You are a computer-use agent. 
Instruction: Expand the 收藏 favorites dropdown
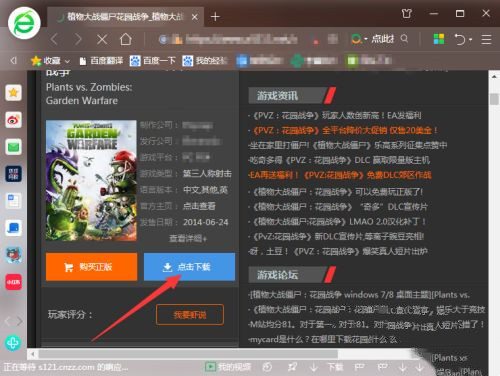(x=67, y=61)
